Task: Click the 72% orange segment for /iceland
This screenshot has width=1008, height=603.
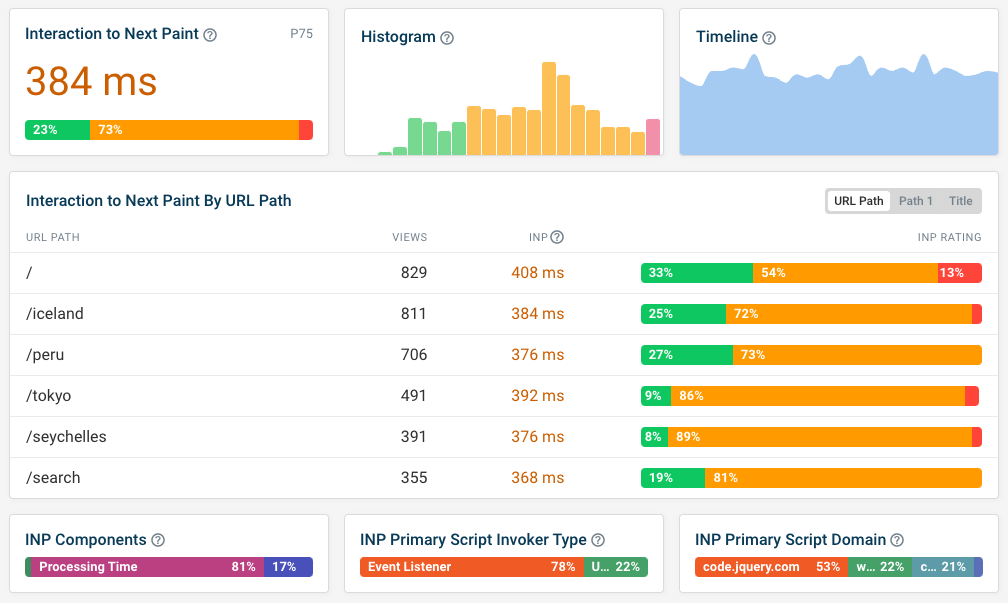Action: coord(849,314)
